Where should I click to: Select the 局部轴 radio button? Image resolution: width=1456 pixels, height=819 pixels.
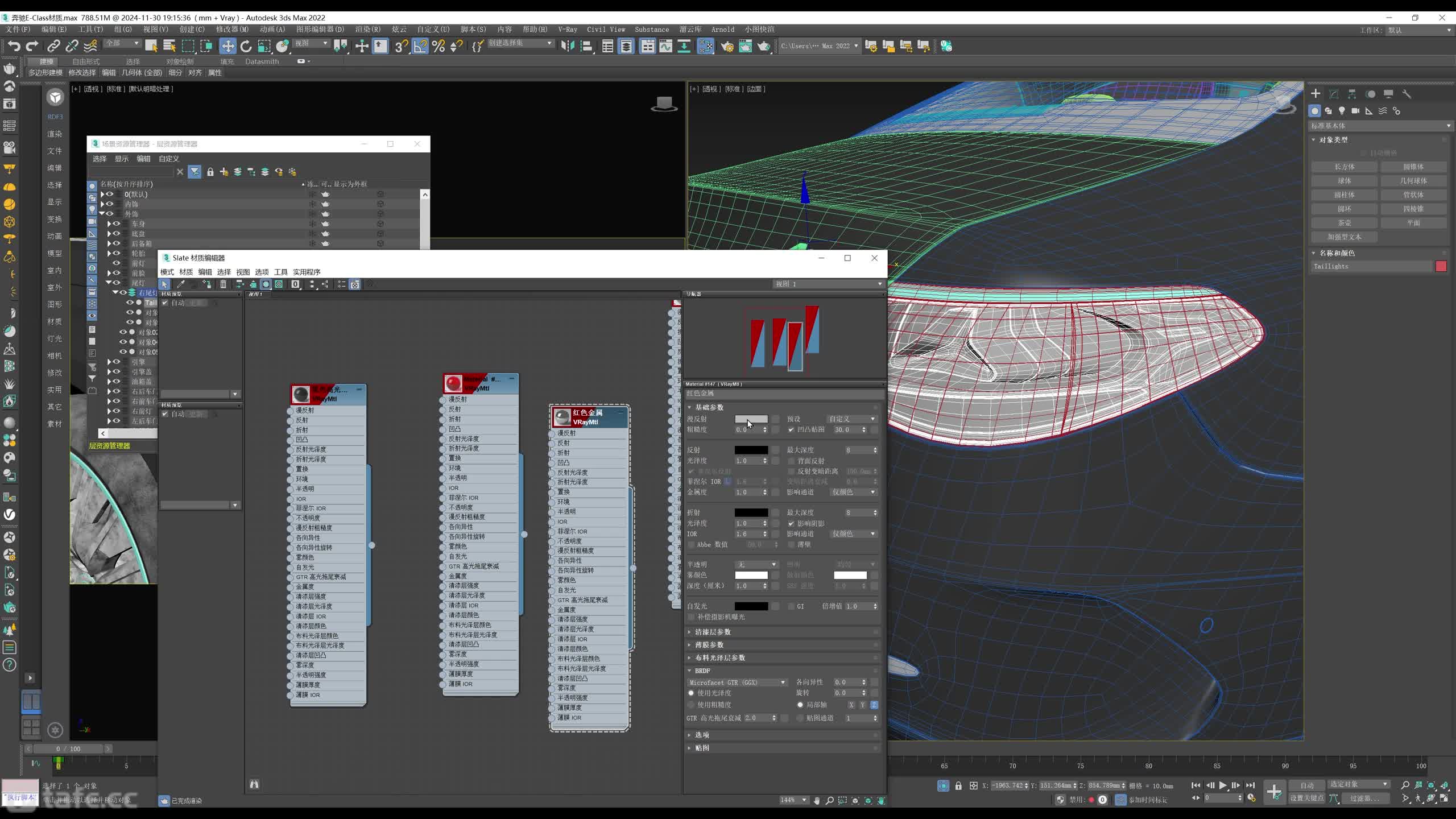click(800, 705)
